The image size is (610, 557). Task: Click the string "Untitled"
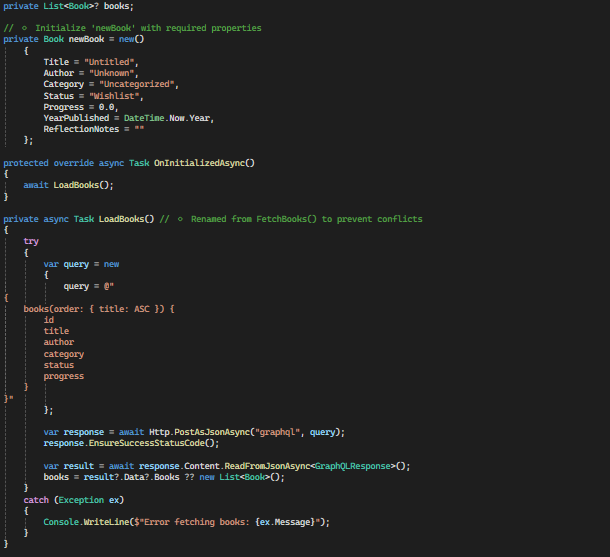click(x=109, y=62)
